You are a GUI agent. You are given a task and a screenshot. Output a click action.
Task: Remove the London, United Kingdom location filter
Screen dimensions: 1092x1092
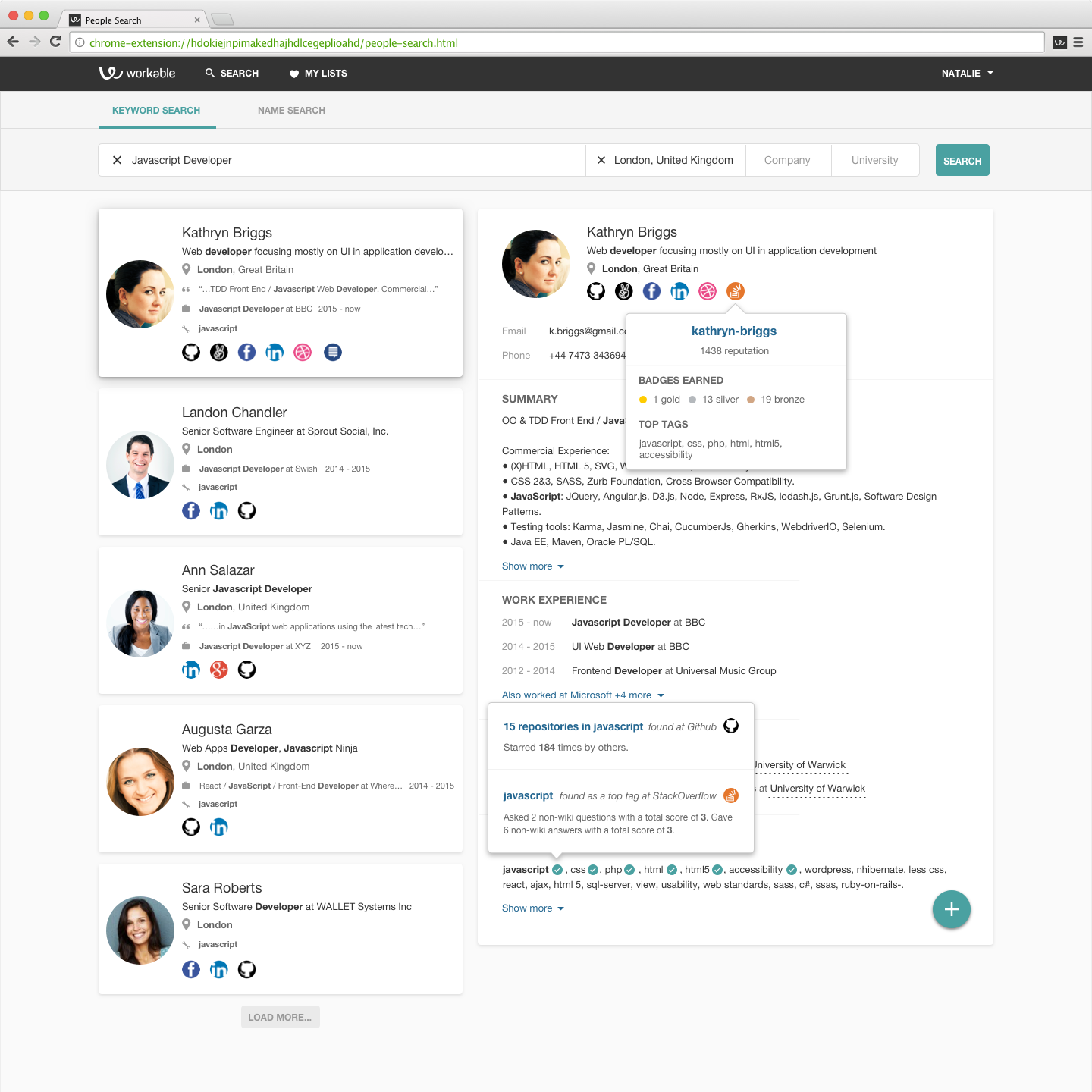coord(601,160)
